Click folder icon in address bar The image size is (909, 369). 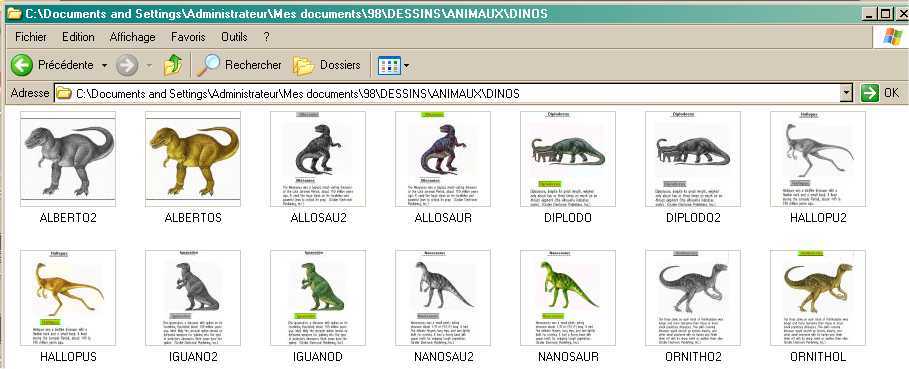(x=63, y=93)
